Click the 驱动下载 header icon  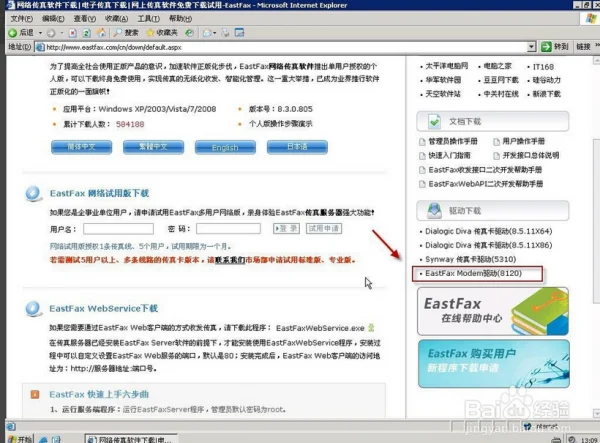(x=434, y=210)
